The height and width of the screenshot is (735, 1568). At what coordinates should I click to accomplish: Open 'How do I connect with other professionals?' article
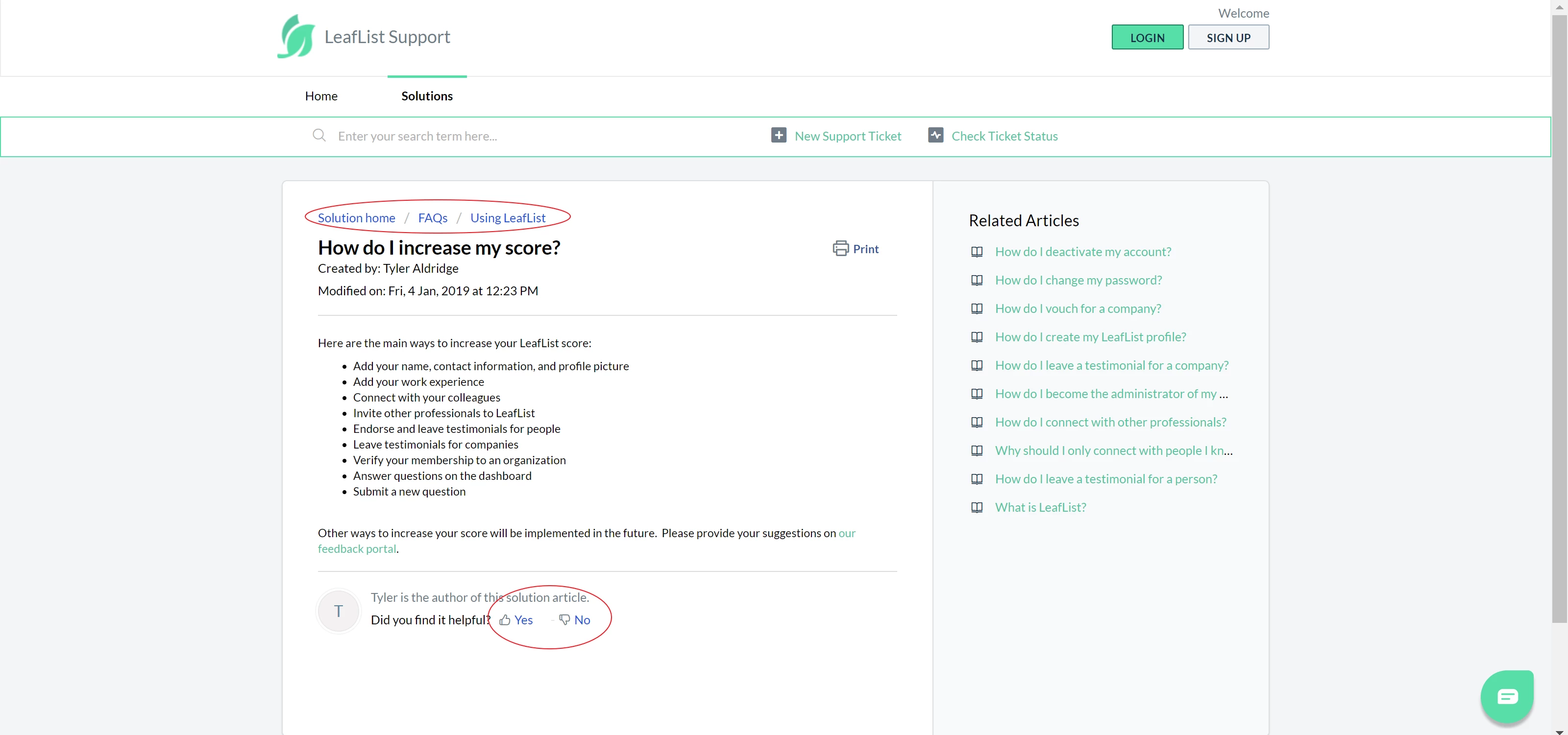coord(1110,422)
